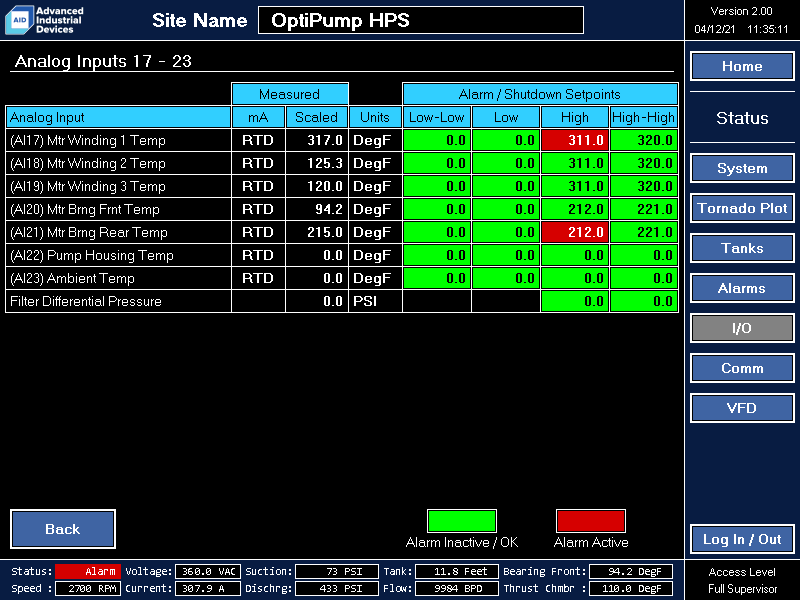800x600 pixels.
Task: Open the VFD page
Action: (742, 408)
